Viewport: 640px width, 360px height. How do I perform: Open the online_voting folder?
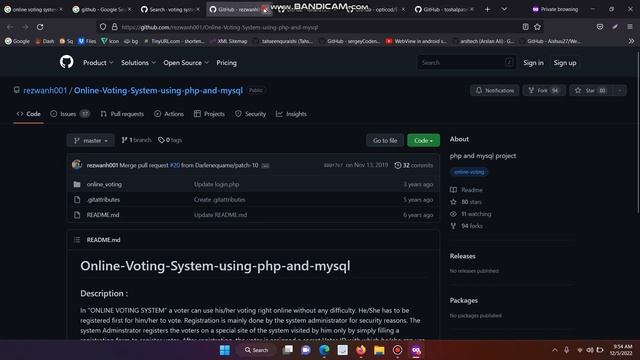104,184
